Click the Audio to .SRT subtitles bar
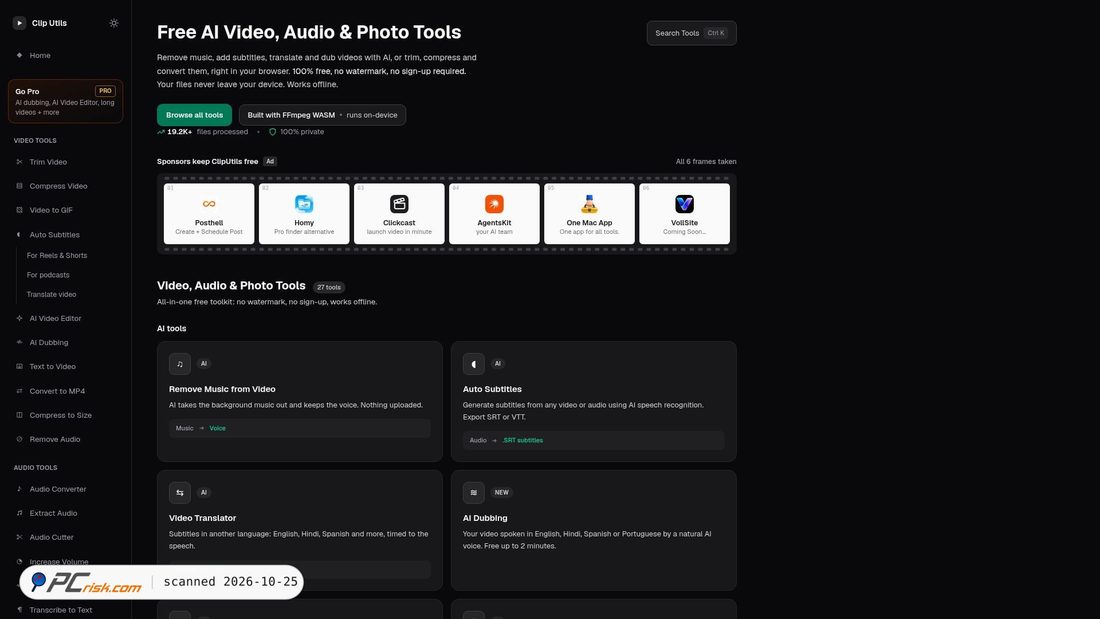Screen dimensions: 1100x619 (x=593, y=440)
